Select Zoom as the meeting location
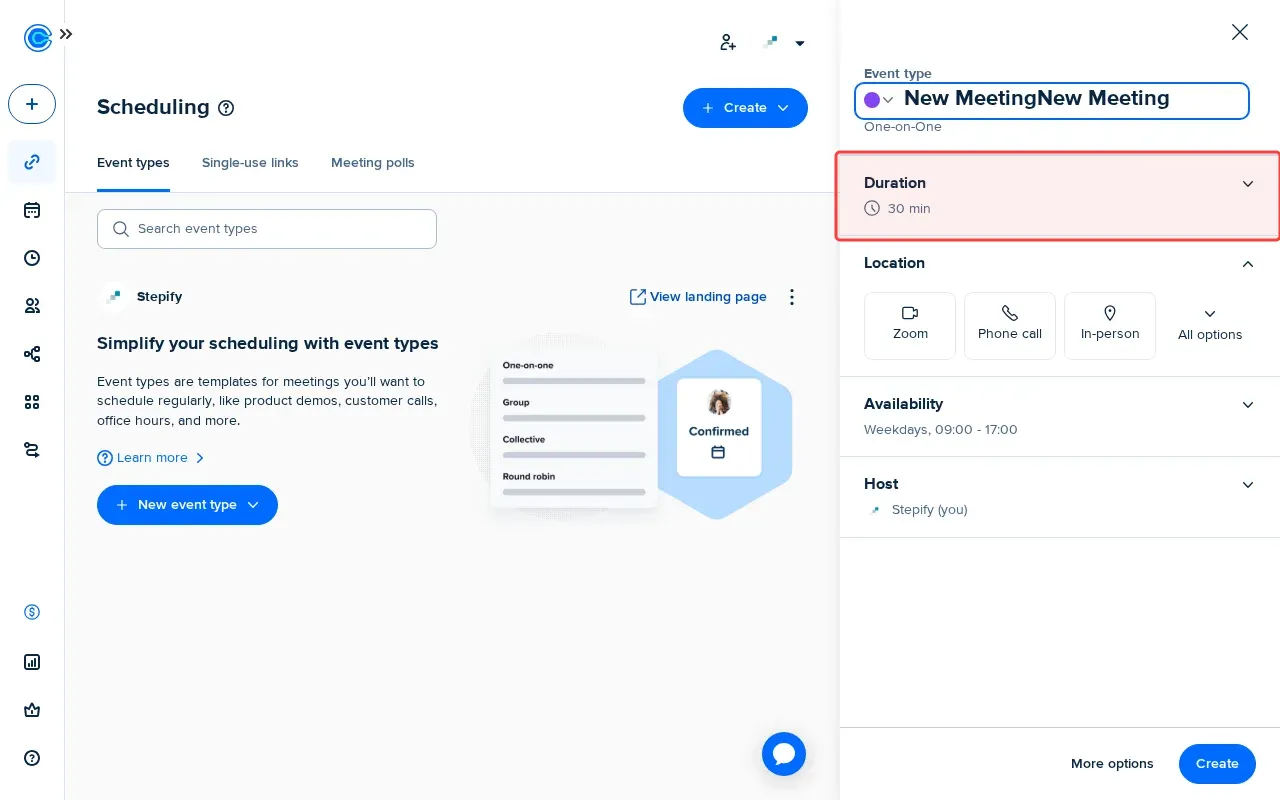The width and height of the screenshot is (1280, 800). pyautogui.click(x=909, y=325)
